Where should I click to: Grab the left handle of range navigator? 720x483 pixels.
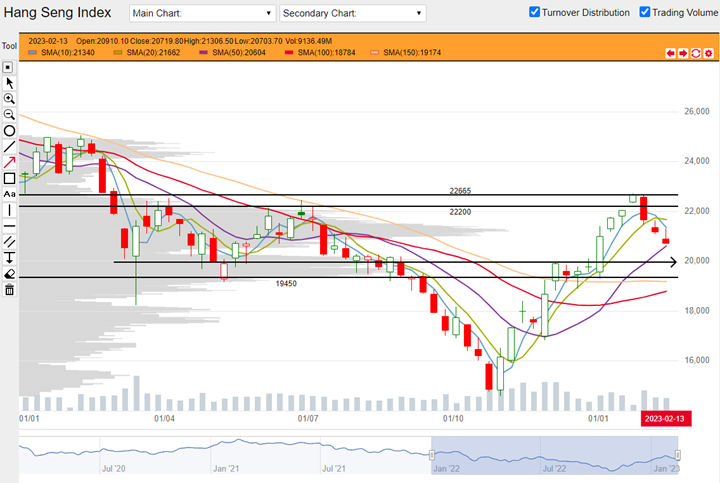coord(432,455)
